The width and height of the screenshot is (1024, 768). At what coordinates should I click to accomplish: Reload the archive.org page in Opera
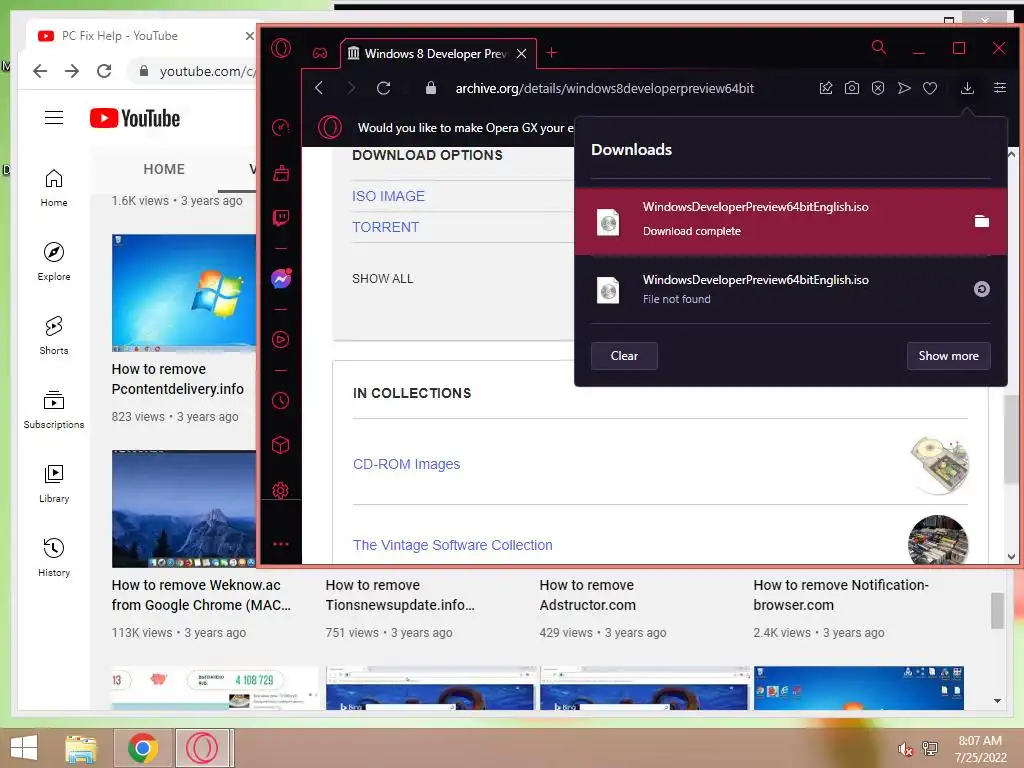(x=383, y=88)
